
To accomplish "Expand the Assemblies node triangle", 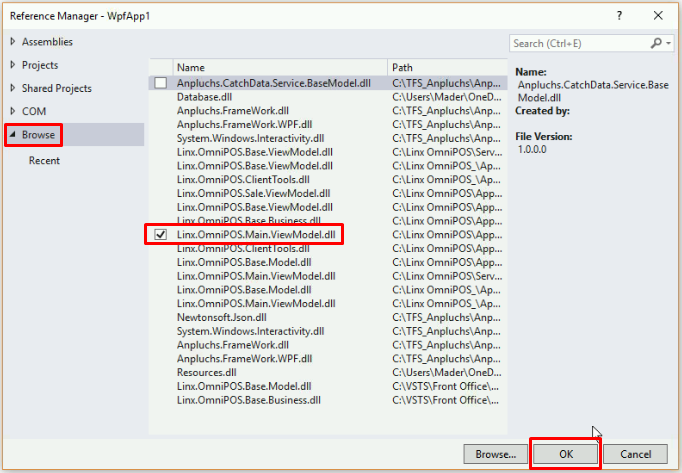I will [13, 41].
